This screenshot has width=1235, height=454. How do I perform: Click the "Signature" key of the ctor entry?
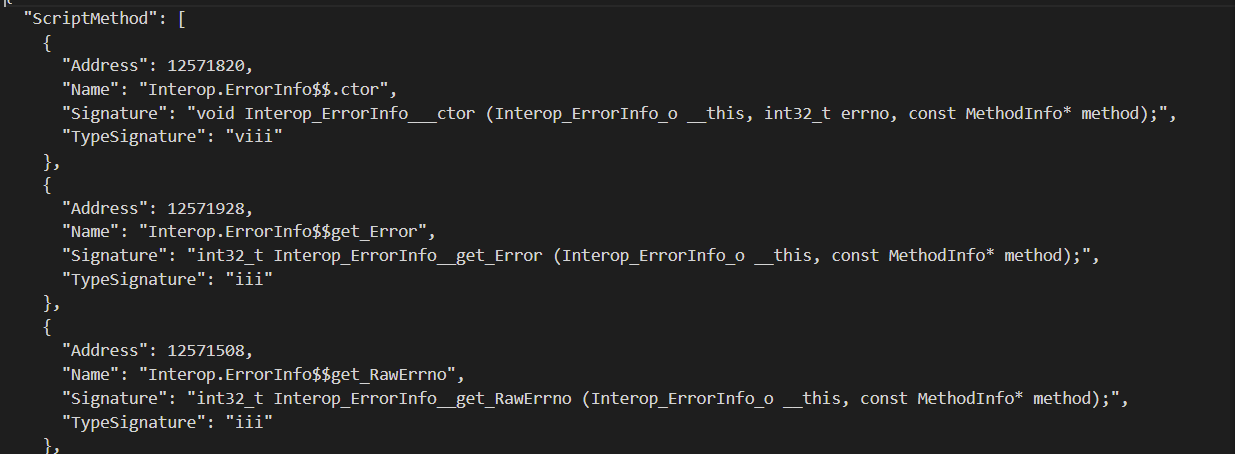(x=110, y=114)
